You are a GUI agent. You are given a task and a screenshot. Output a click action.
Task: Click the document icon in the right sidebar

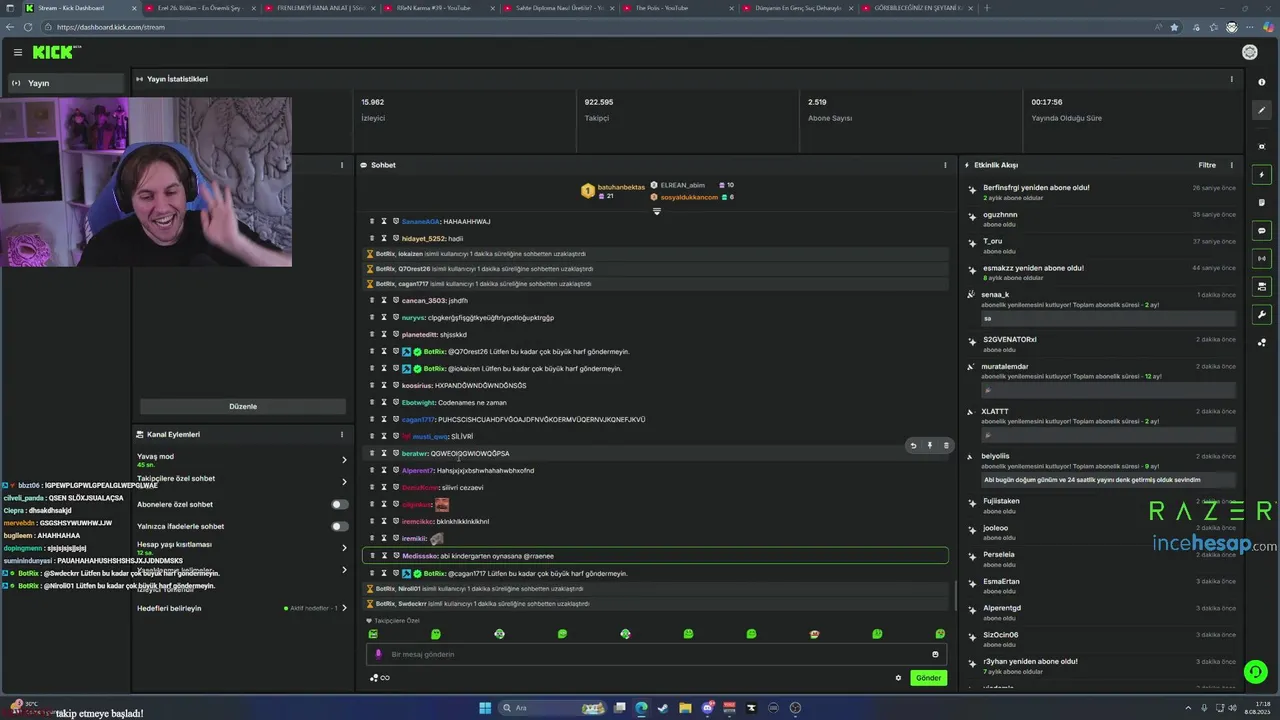(1262, 202)
